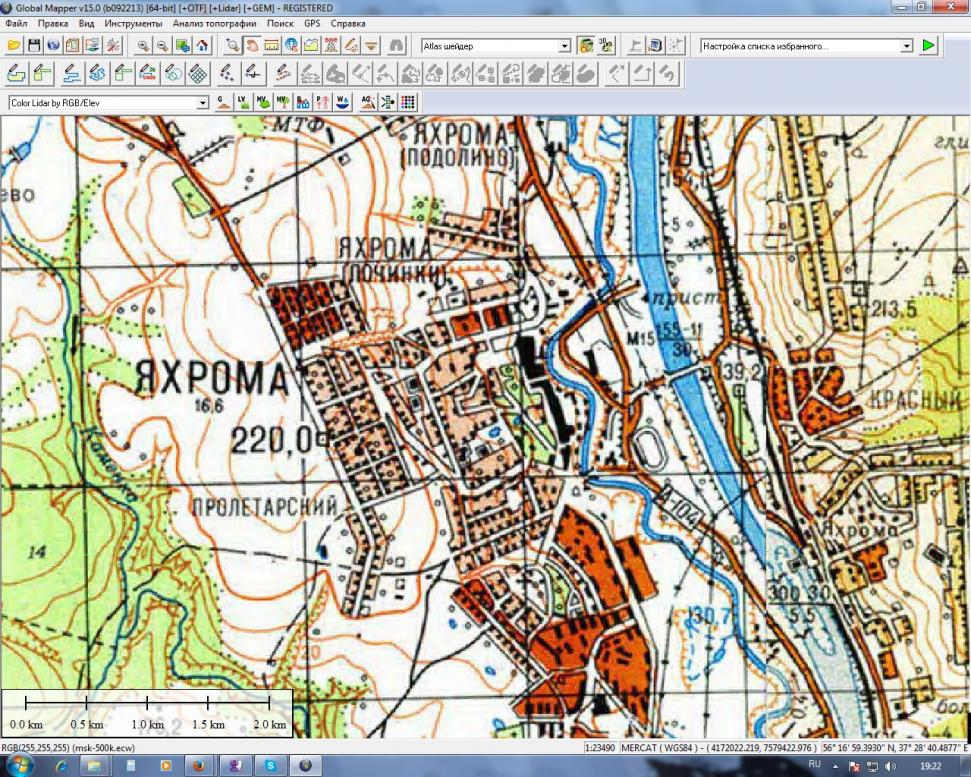Toggle Lidar ground points filter (G)
This screenshot has height=777, width=971.
[223, 102]
